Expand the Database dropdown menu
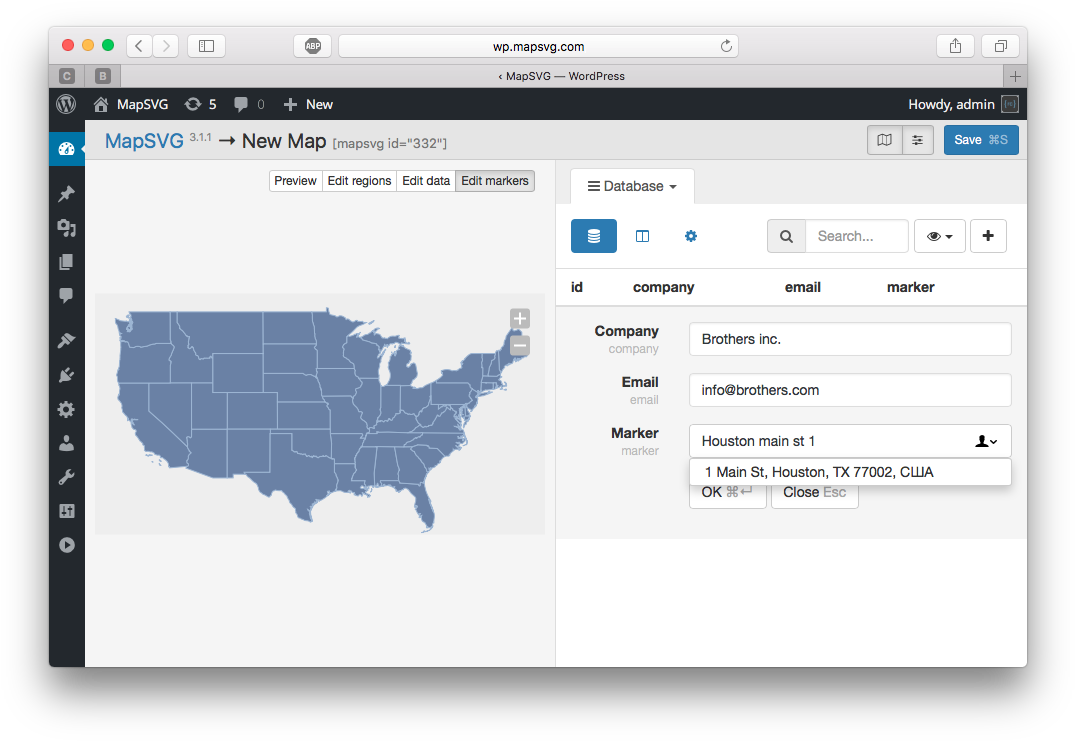Screen dimensions: 1075x741 [632, 186]
